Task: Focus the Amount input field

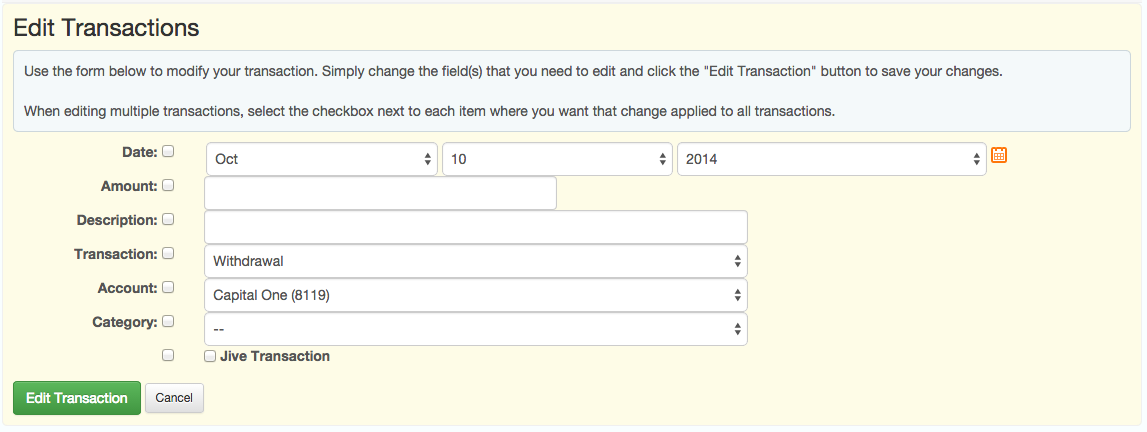Action: tap(380, 193)
